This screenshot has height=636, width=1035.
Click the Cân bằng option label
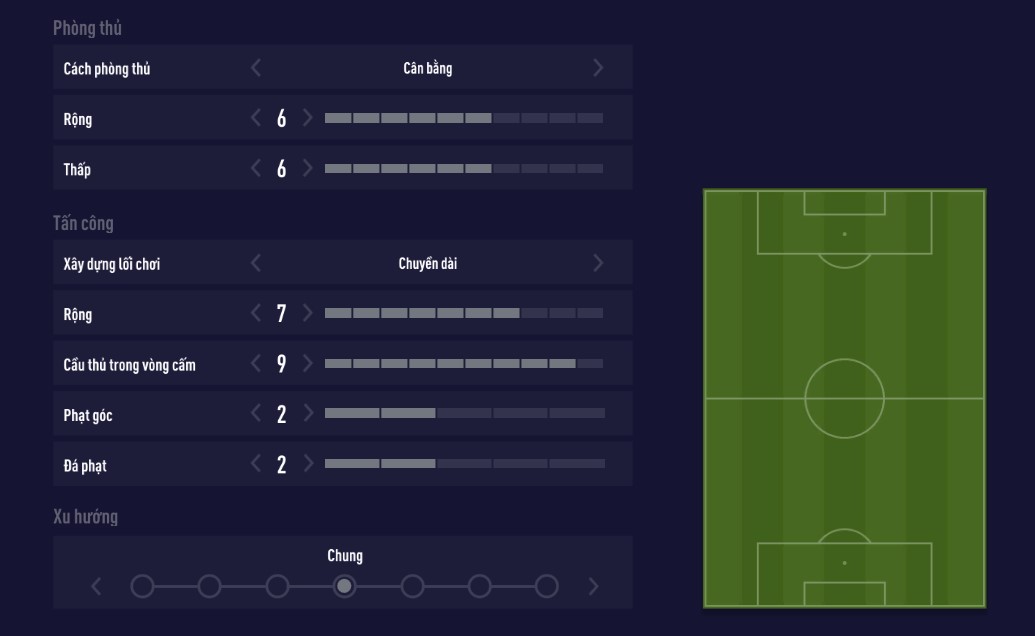(x=427, y=67)
